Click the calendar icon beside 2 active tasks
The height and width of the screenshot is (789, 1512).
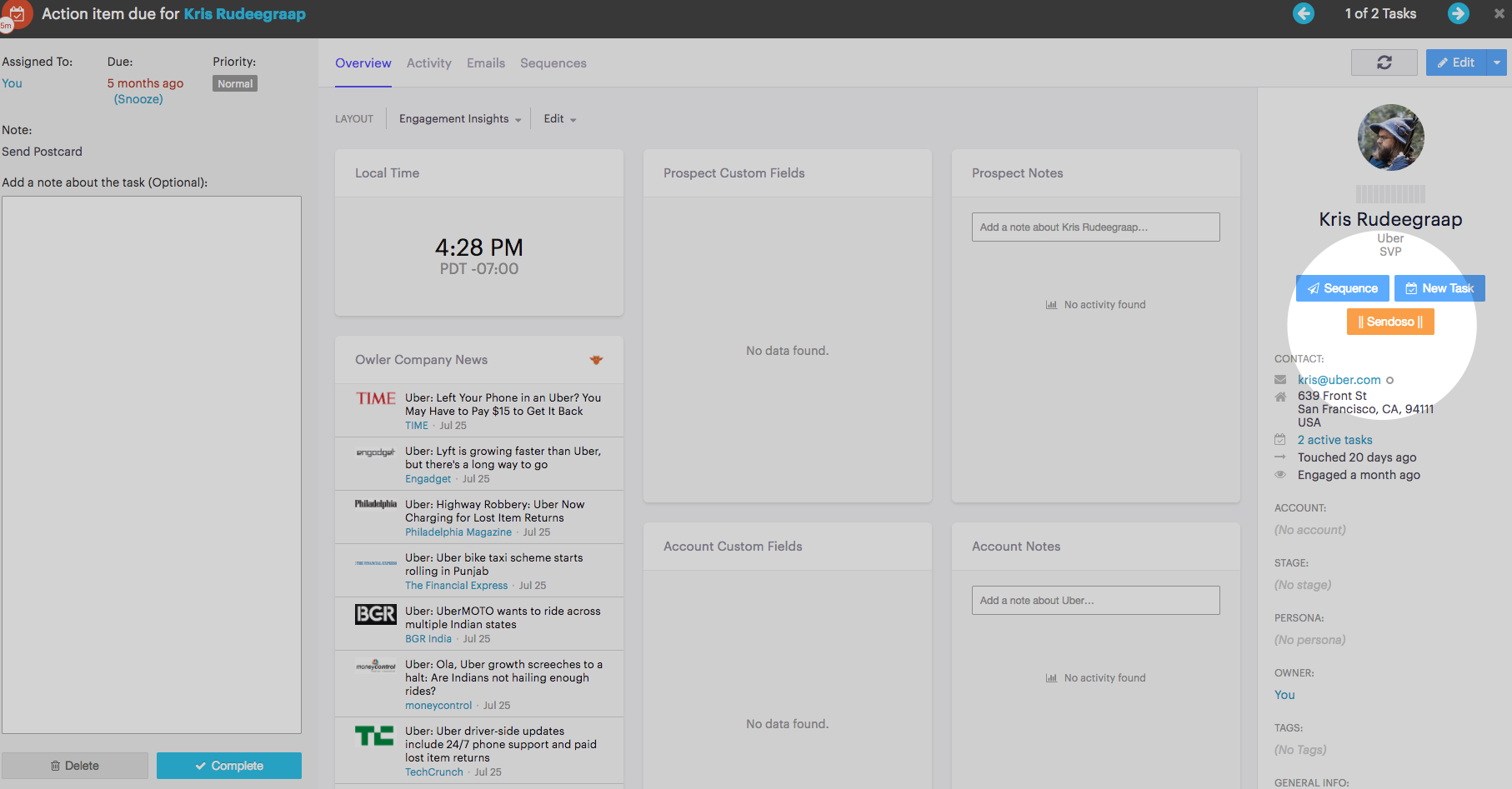pos(1281,439)
